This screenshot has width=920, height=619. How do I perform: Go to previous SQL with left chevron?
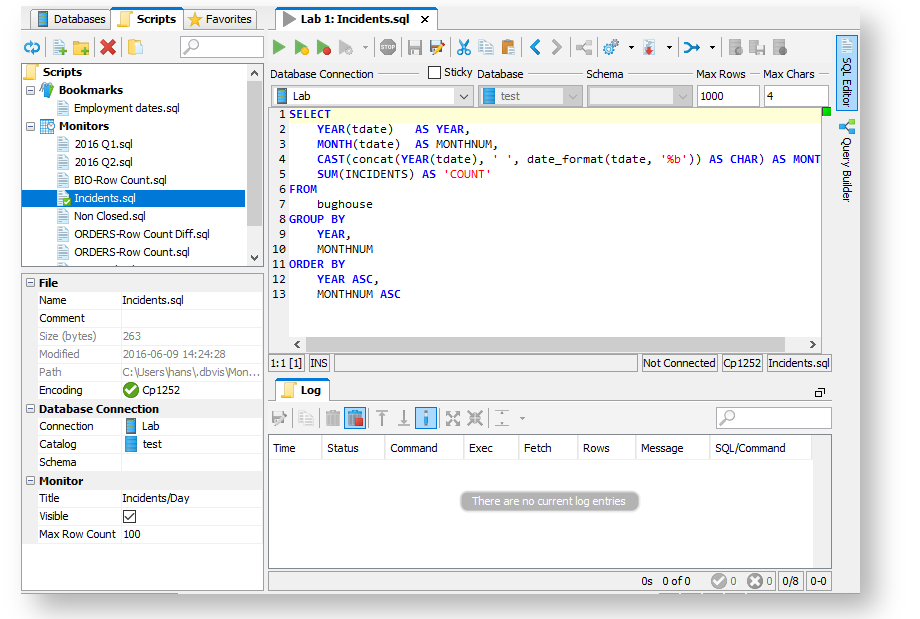tap(535, 47)
